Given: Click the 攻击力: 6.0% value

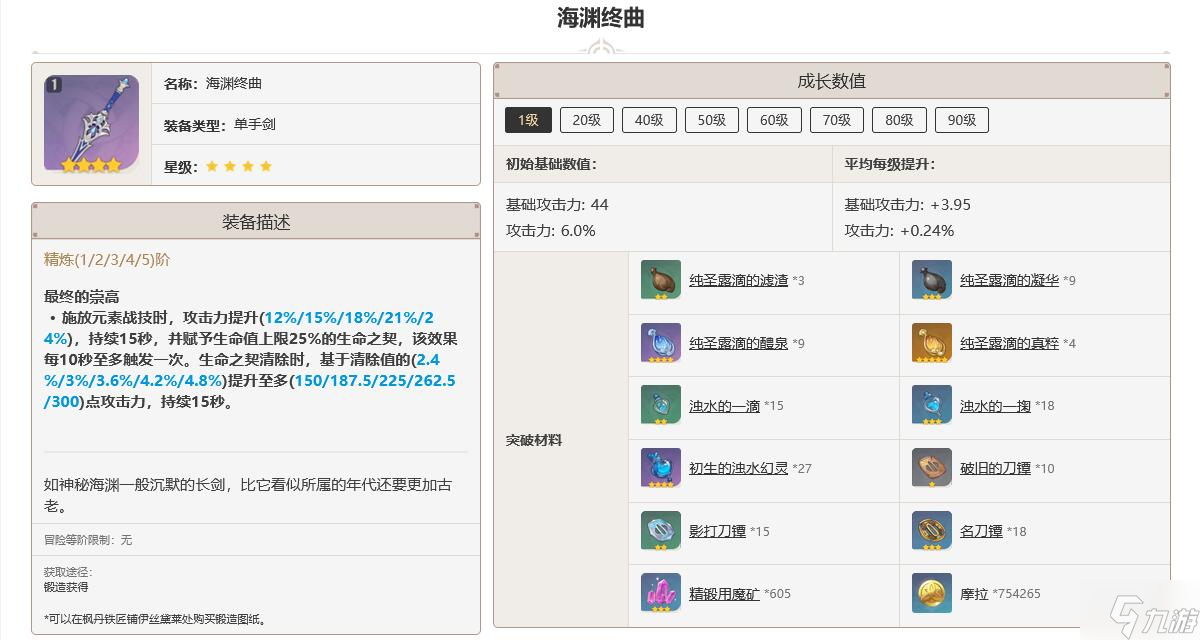Looking at the screenshot, I should [x=551, y=230].
